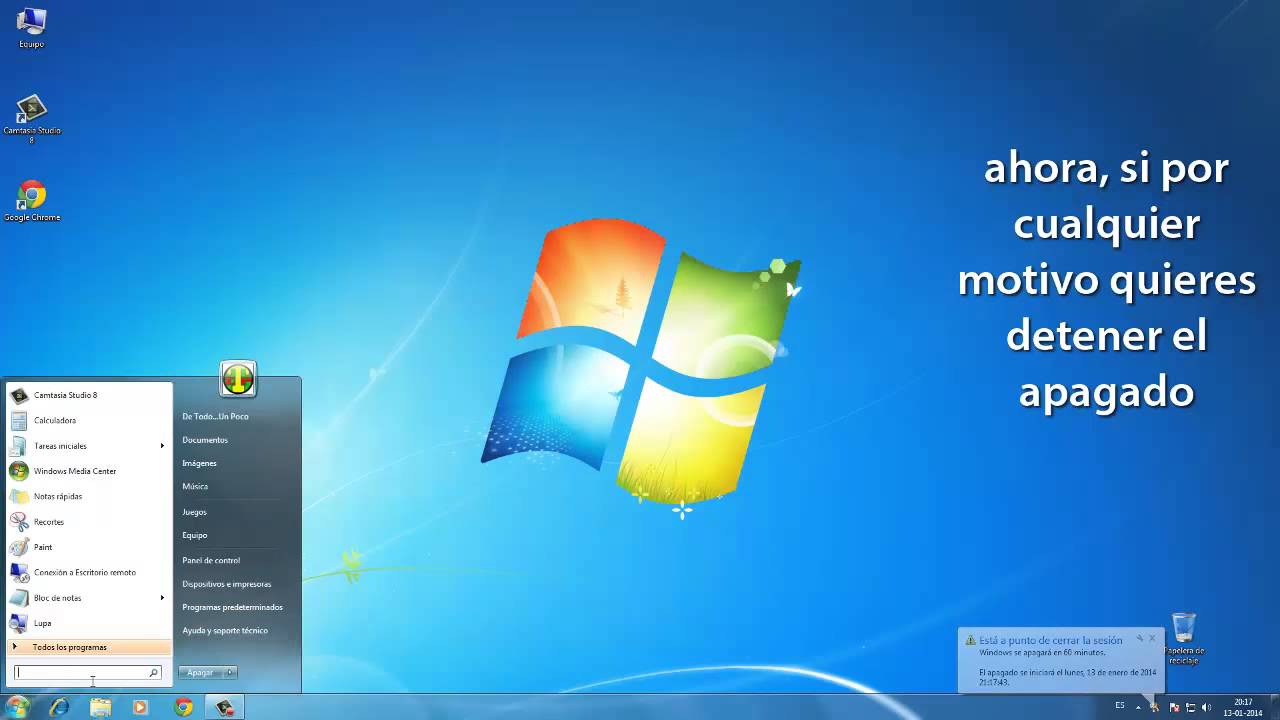Open options wrench on the shutdown balloon
1280x720 pixels.
coord(1139,638)
